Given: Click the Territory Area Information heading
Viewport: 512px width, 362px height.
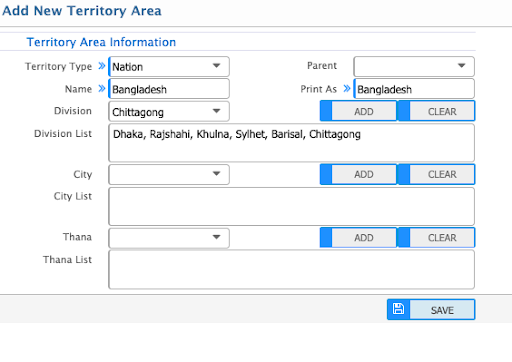Looking at the screenshot, I should (101, 42).
